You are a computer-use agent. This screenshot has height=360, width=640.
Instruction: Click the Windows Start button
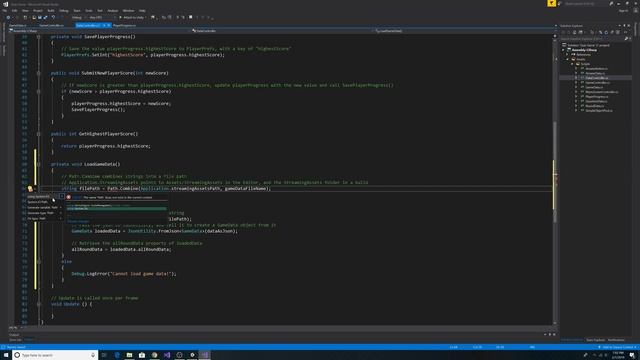click(x=6, y=355)
